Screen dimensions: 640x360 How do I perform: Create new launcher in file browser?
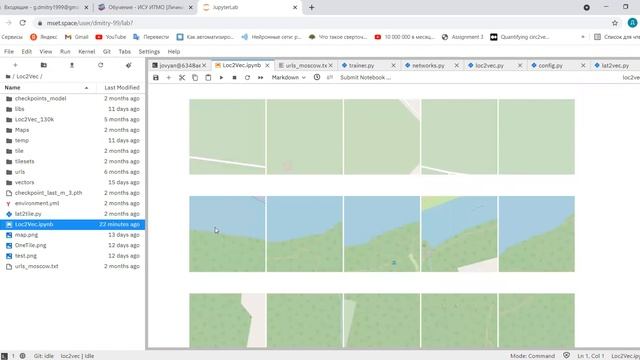tap(16, 65)
